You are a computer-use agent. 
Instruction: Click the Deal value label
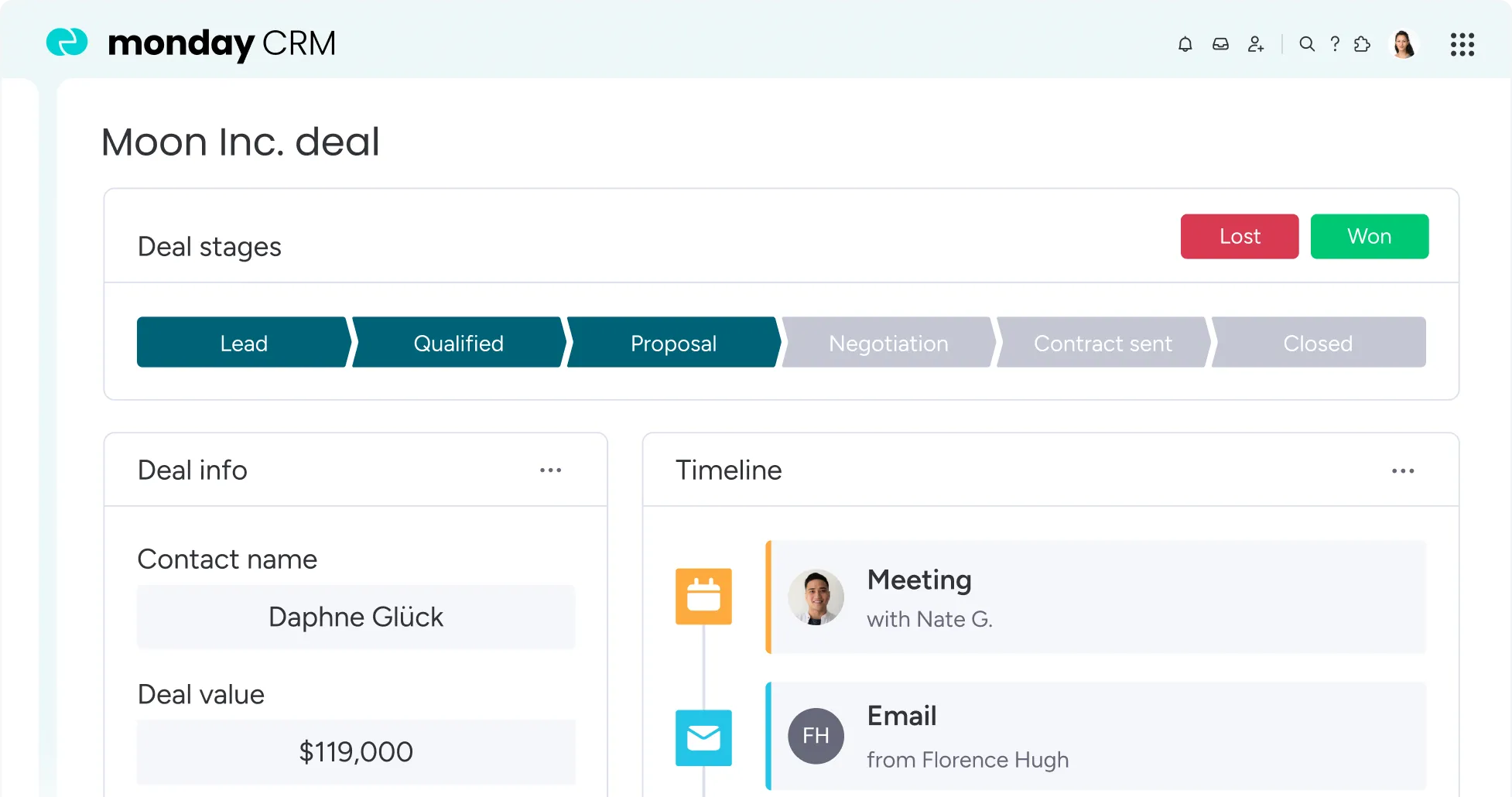[201, 694]
